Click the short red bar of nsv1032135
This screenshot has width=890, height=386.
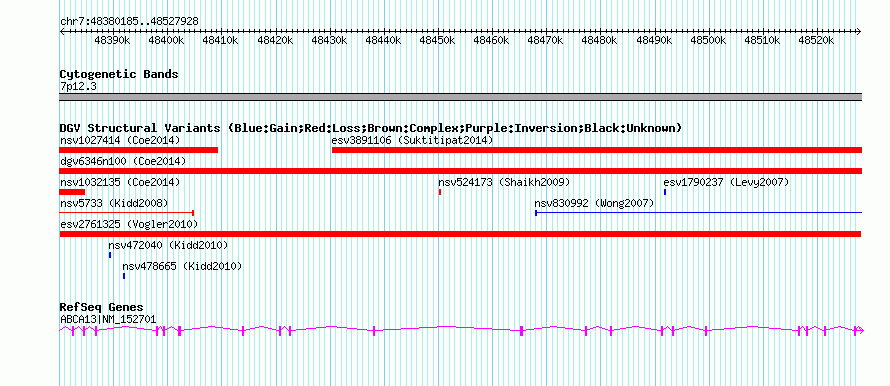72,192
